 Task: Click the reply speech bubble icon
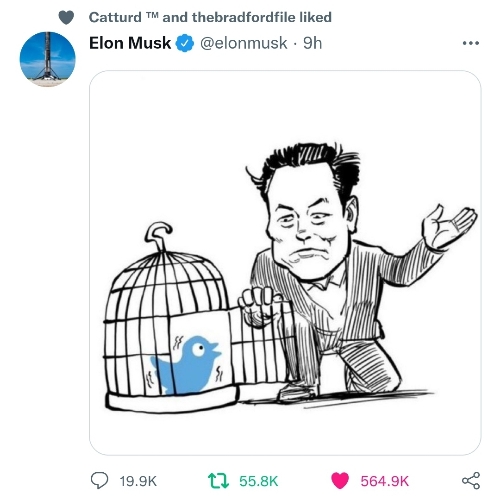coord(99,481)
